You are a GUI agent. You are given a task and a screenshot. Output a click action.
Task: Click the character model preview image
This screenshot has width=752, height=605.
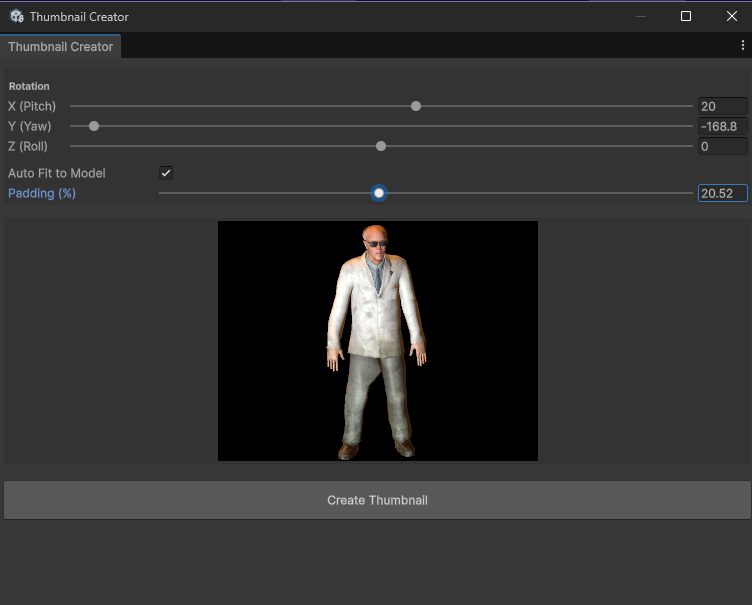[377, 341]
